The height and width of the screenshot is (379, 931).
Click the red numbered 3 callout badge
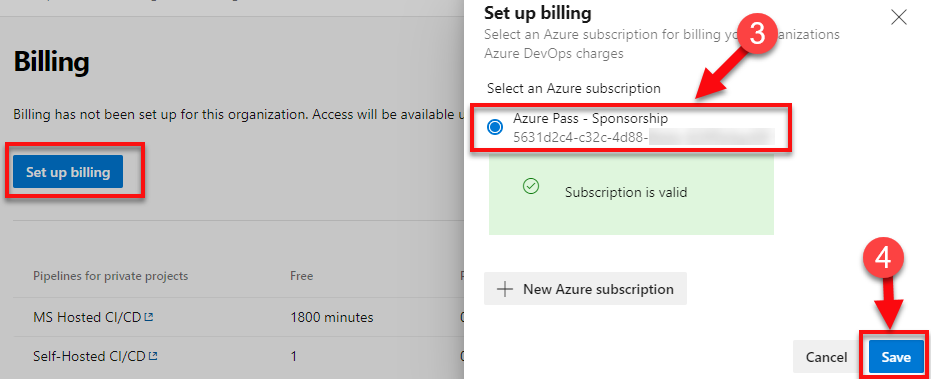tap(756, 34)
